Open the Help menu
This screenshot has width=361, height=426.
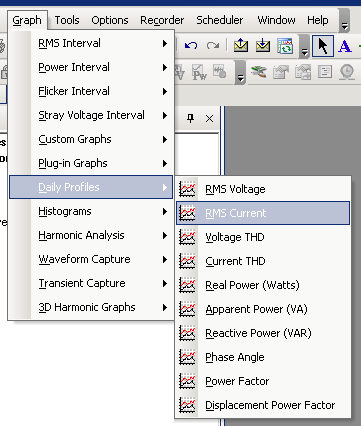coord(318,20)
